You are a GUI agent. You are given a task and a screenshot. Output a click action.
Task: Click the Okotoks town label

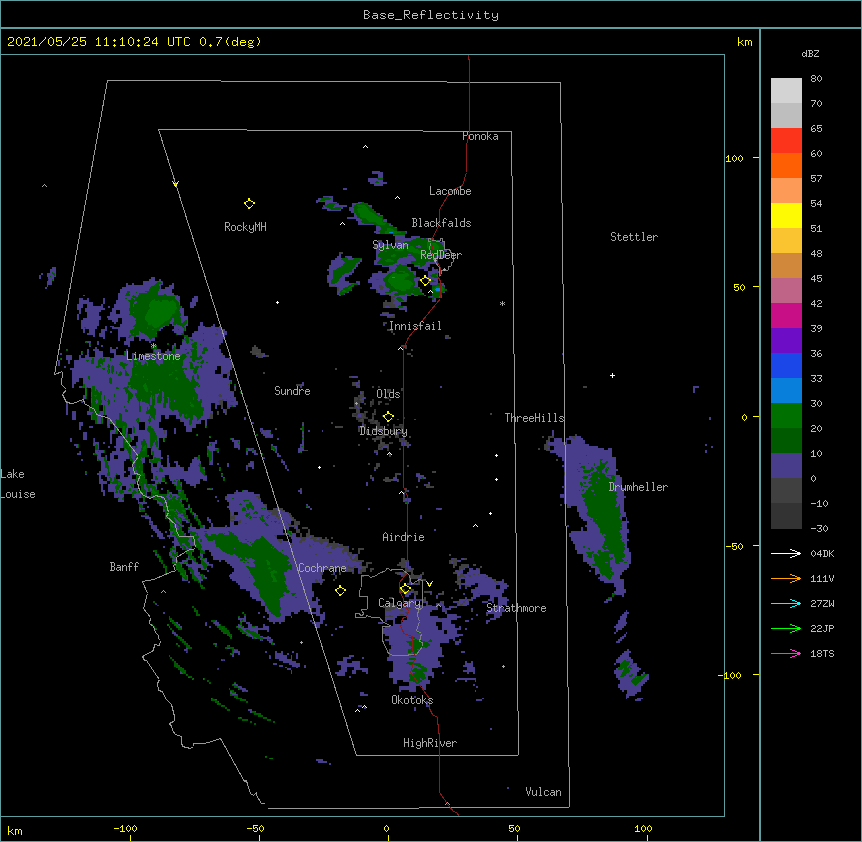[x=412, y=700]
